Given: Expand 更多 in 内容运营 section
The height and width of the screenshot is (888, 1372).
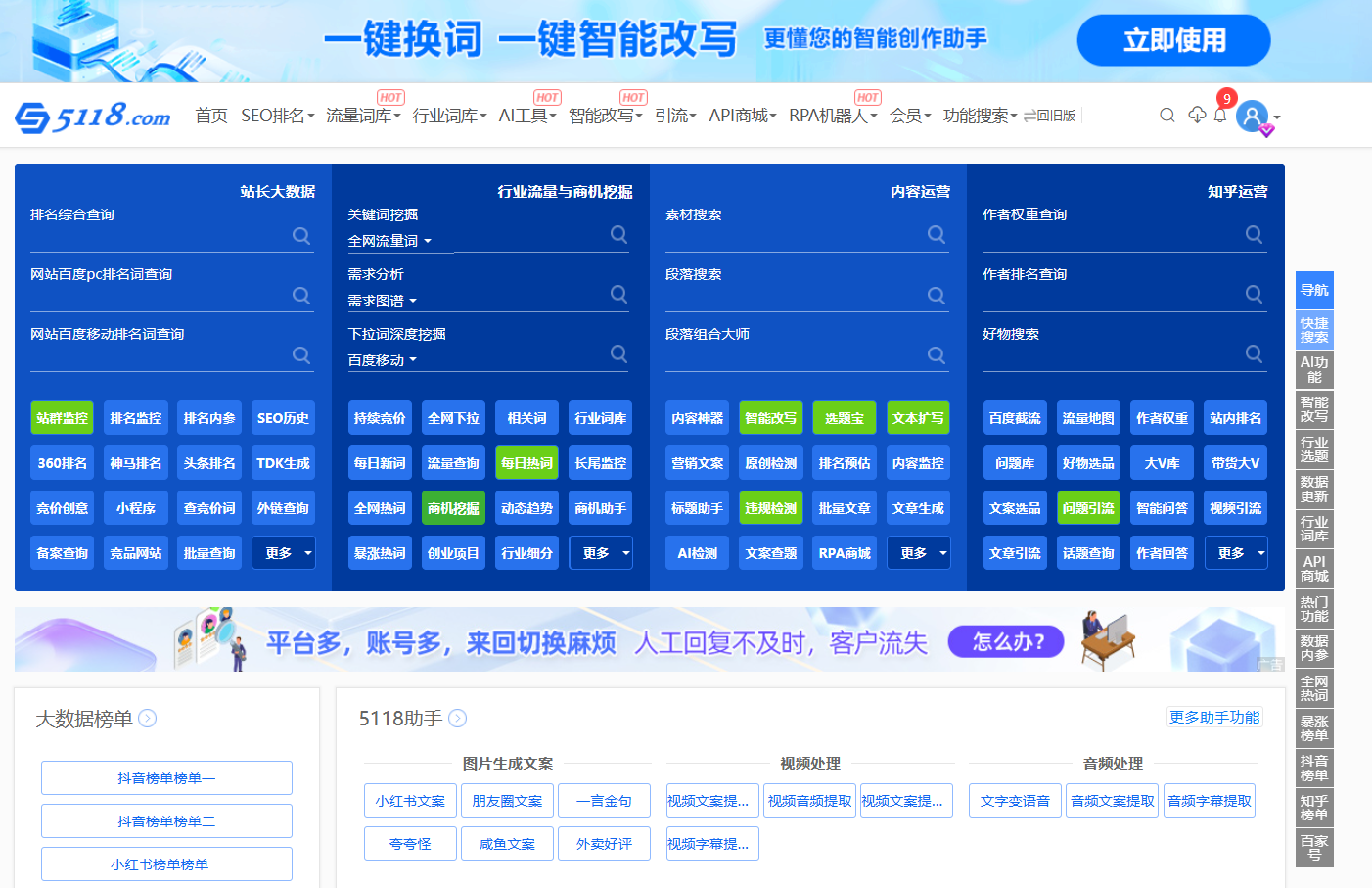Looking at the screenshot, I should [919, 553].
